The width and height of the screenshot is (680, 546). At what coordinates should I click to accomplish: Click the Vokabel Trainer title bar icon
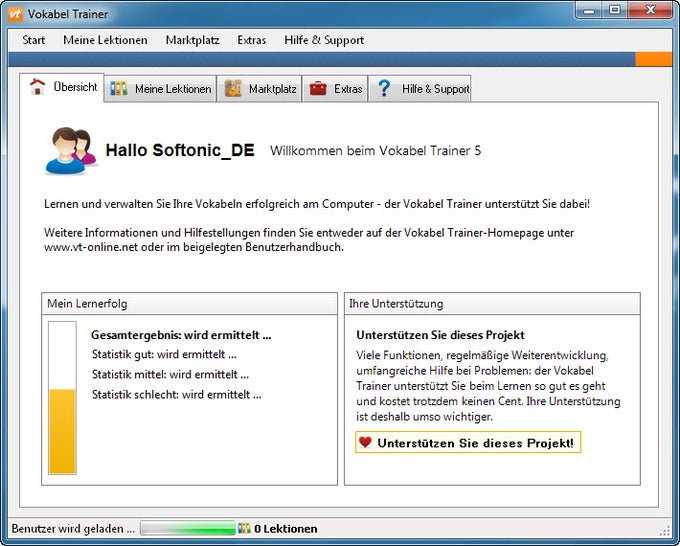point(15,14)
